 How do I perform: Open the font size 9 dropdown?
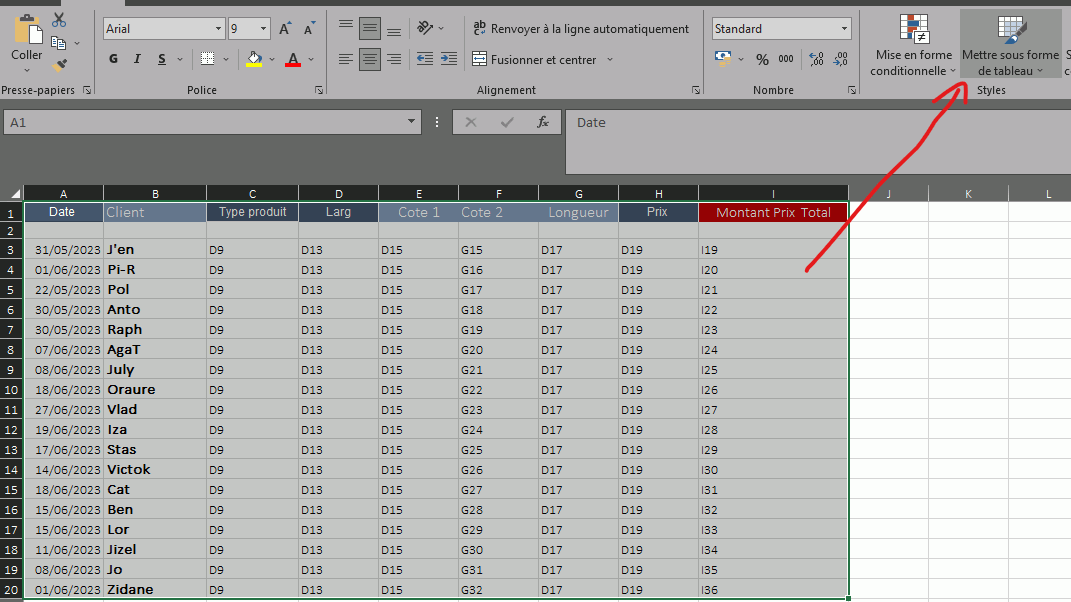(x=263, y=29)
